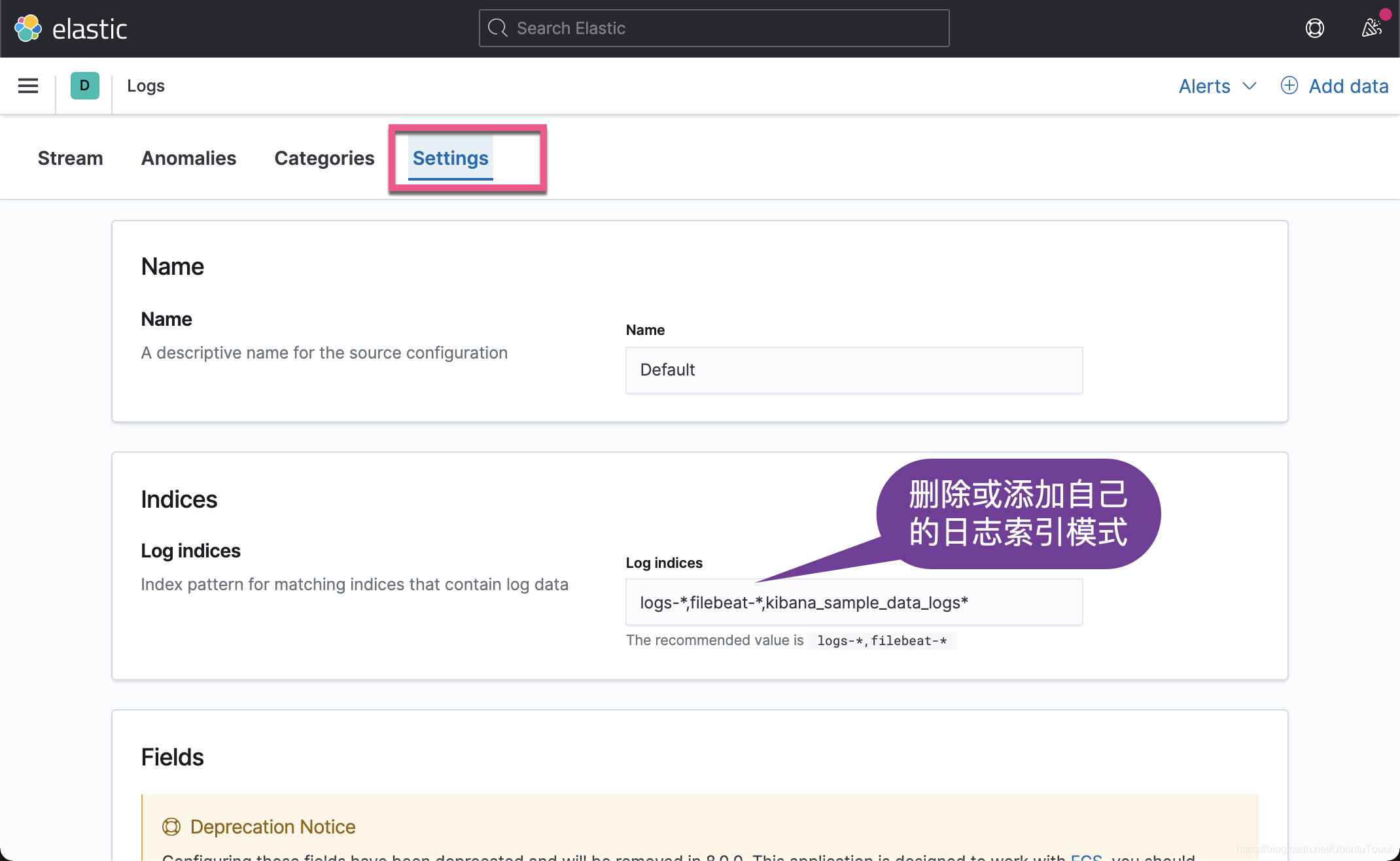Image resolution: width=1400 pixels, height=861 pixels.
Task: Go to the Categories tab
Action: coord(324,158)
